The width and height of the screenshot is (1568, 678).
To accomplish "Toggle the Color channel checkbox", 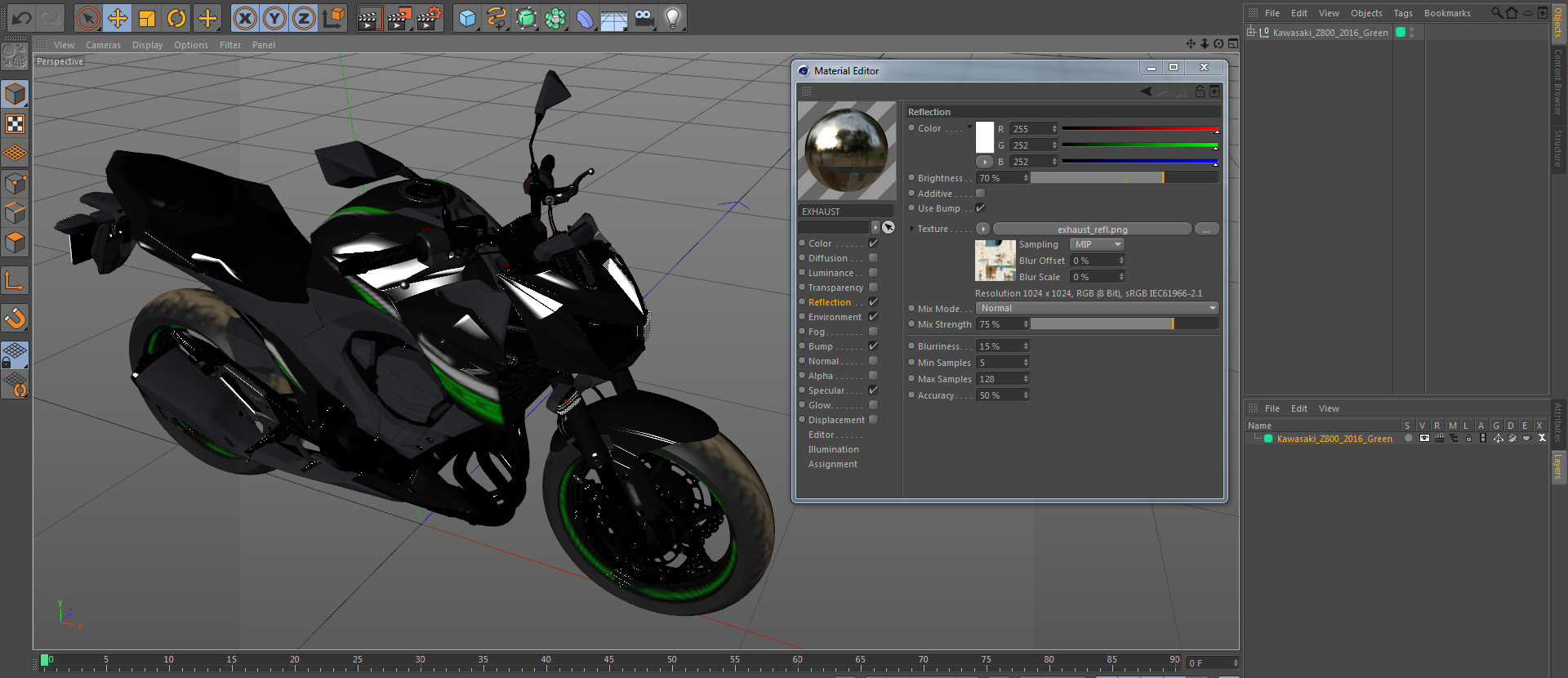I will pyautogui.click(x=873, y=243).
